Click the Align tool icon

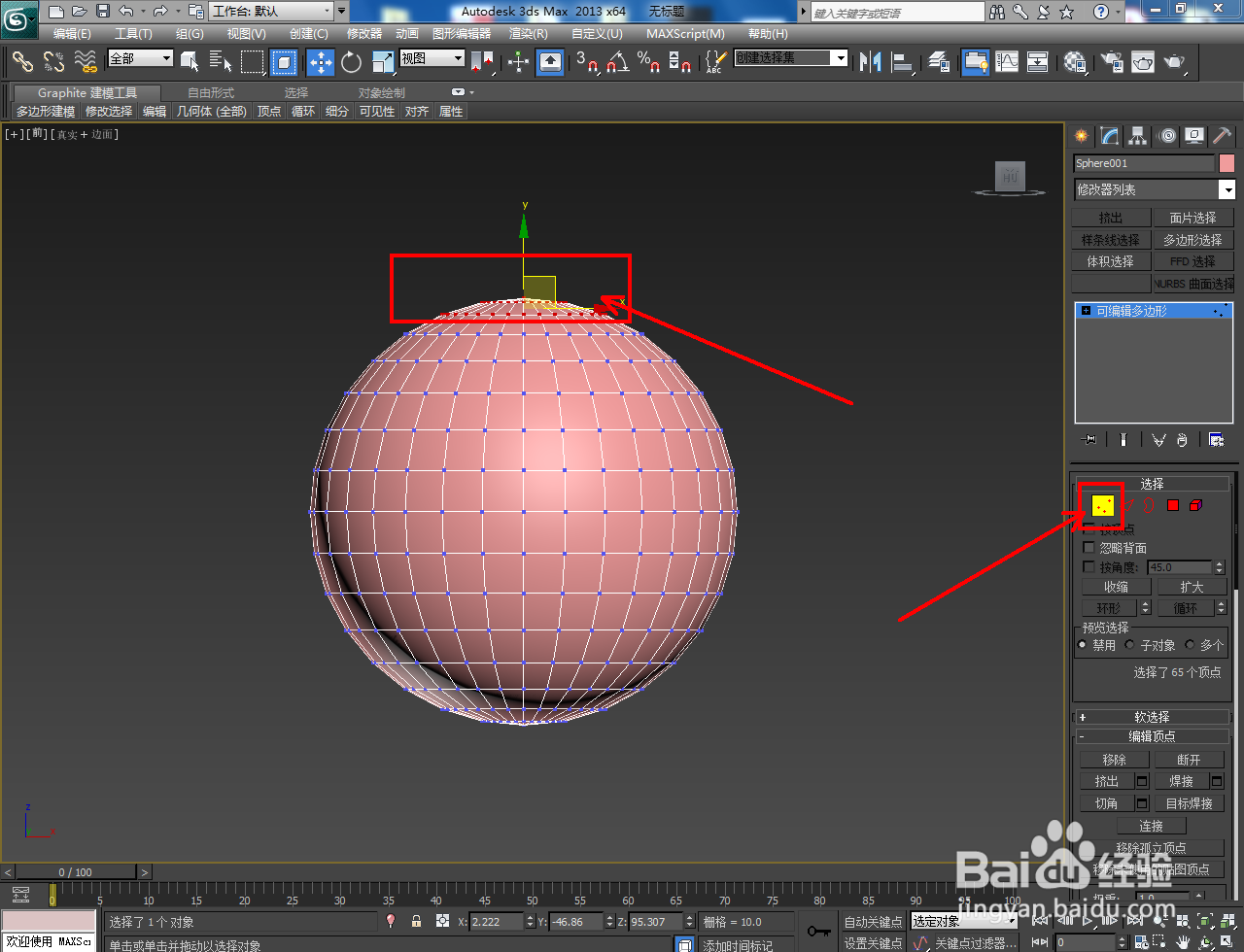903,62
